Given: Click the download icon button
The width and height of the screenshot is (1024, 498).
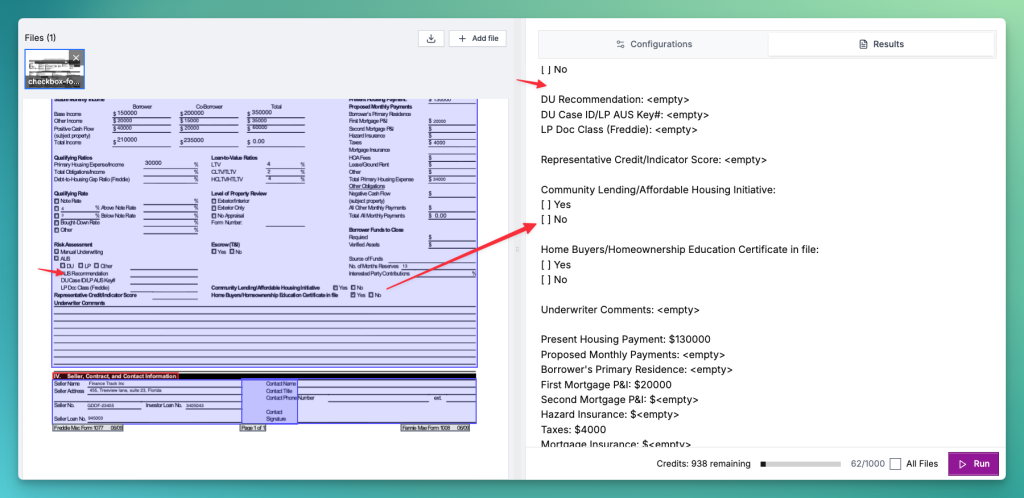Looking at the screenshot, I should (430, 38).
